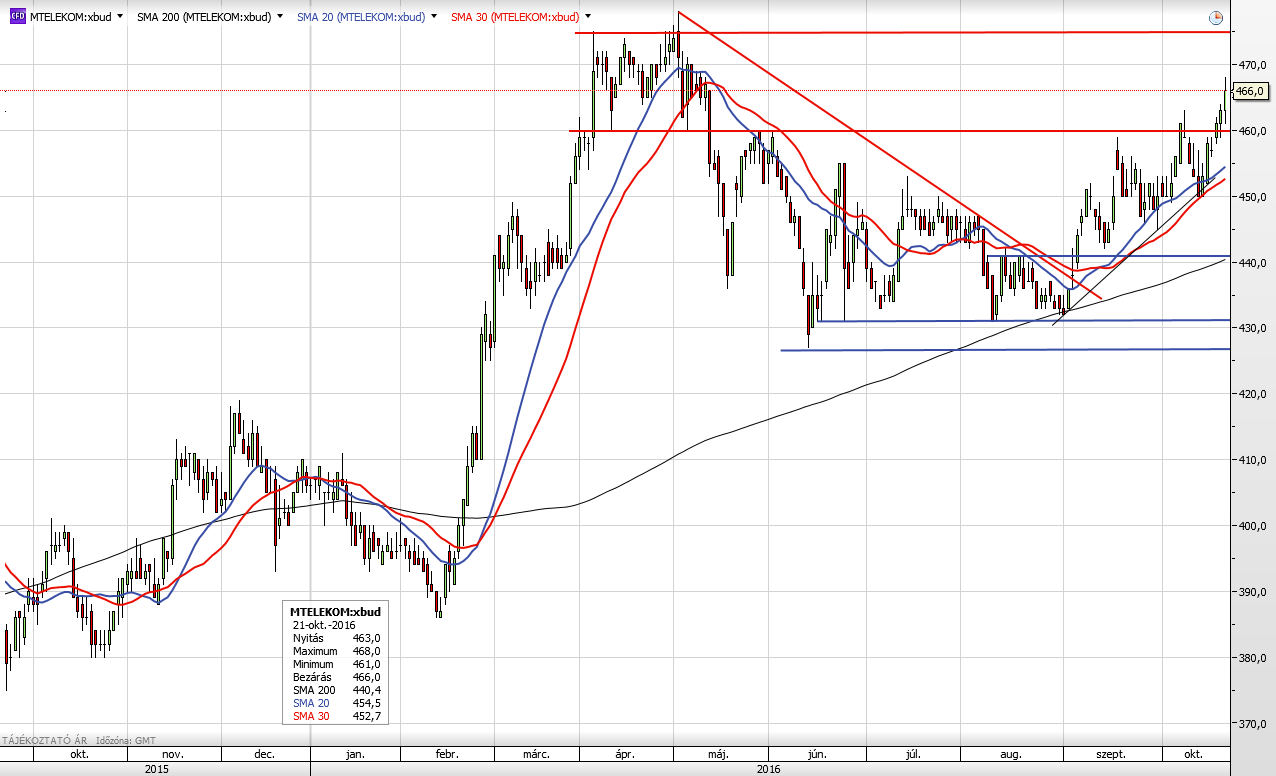Click the 2016 year label on time axis
Screen dimensions: 1276x776
(768, 769)
